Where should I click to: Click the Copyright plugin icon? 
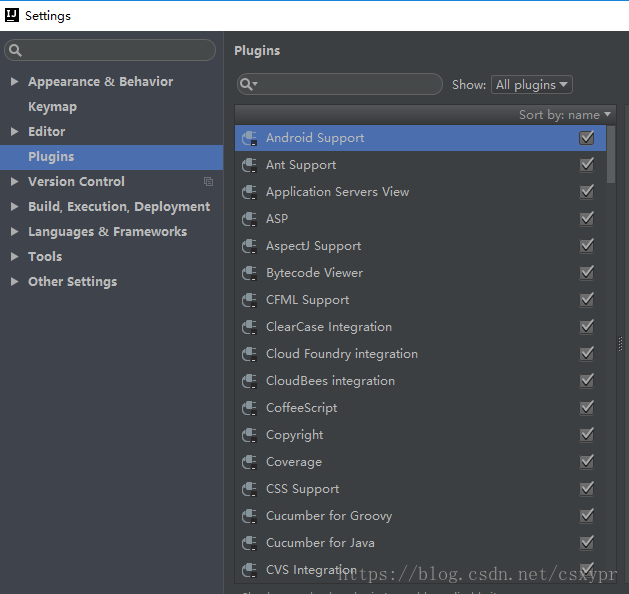pos(249,435)
